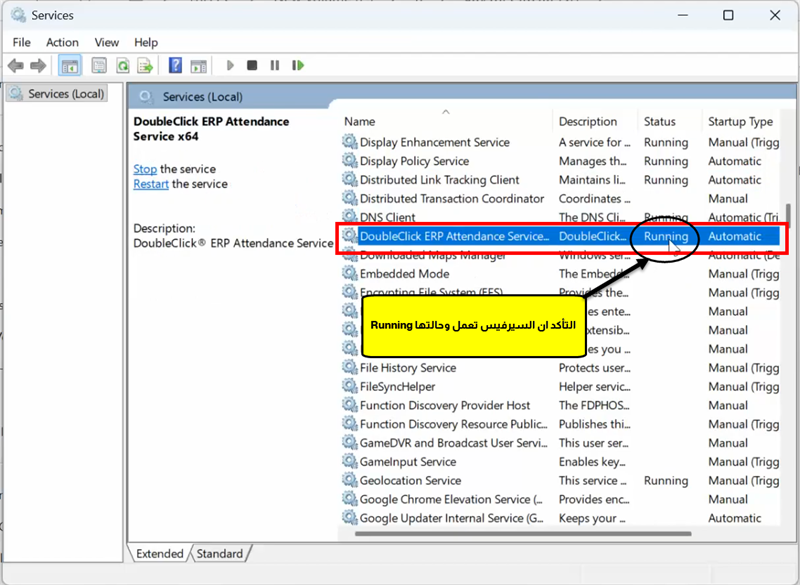Open the Properties toolbar icon
Image resolution: width=800 pixels, height=585 pixels.
98,66
